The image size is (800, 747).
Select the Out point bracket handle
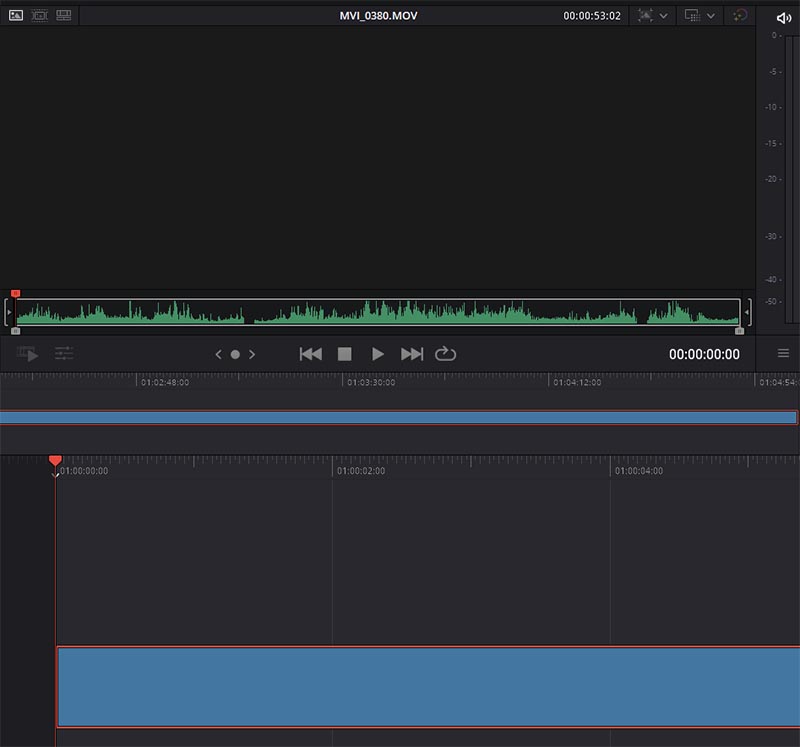click(x=747, y=312)
